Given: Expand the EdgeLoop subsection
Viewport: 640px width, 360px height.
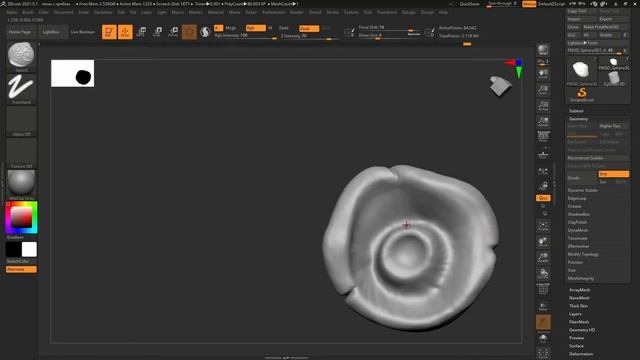Looking at the screenshot, I should click(577, 198).
